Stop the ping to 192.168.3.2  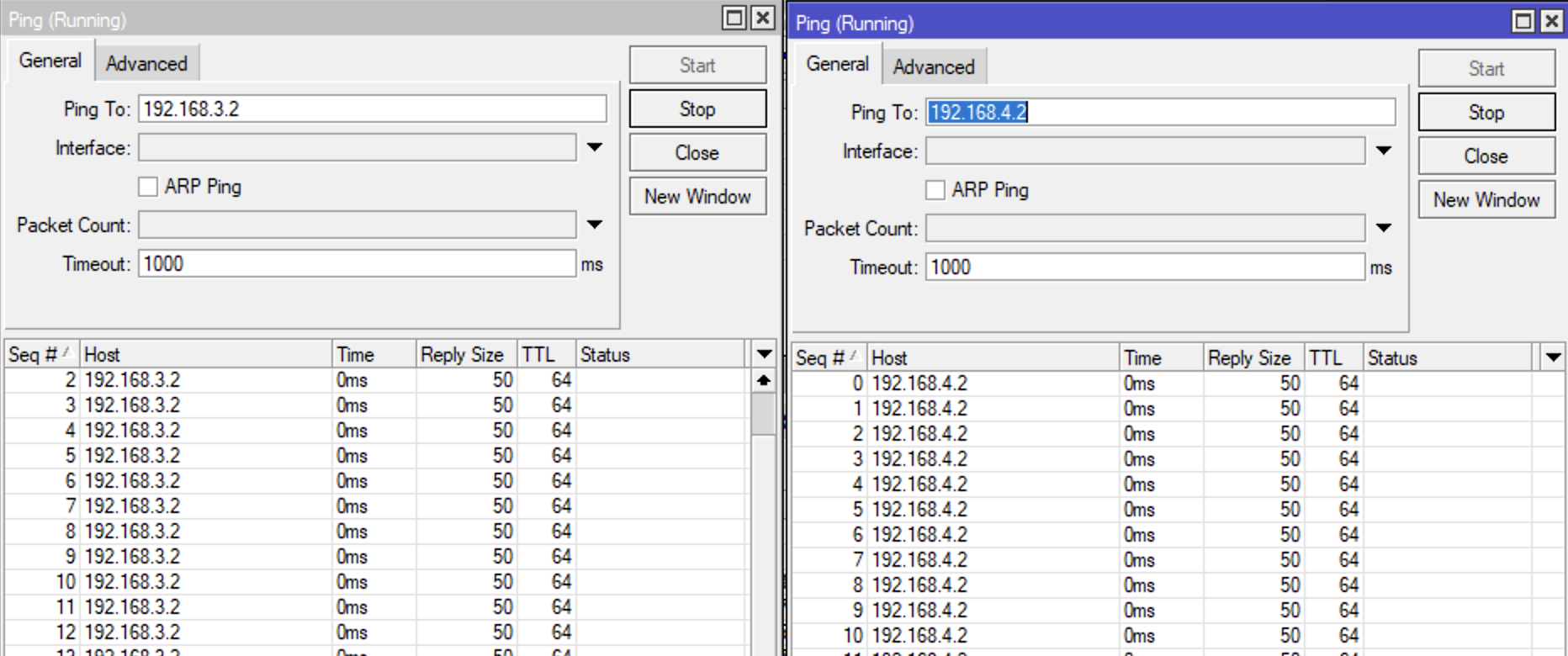click(x=697, y=109)
